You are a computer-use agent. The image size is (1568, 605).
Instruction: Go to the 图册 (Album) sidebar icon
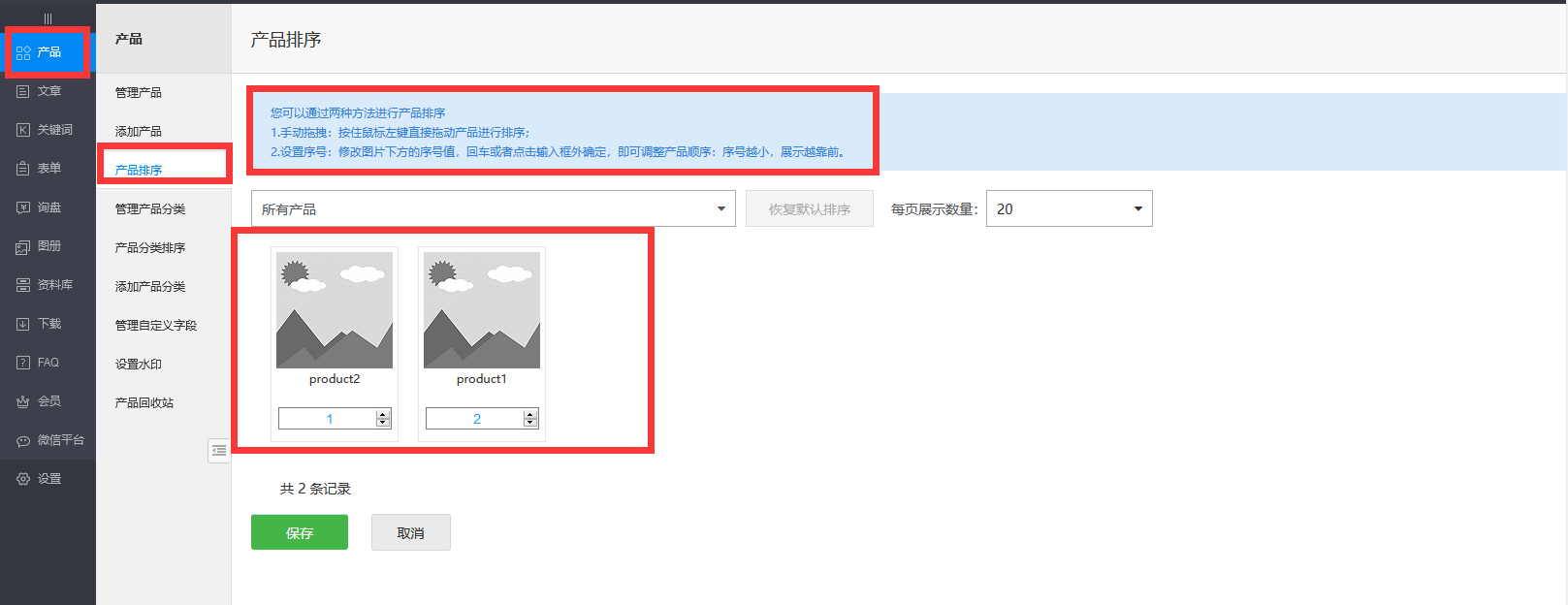pyautogui.click(x=23, y=246)
